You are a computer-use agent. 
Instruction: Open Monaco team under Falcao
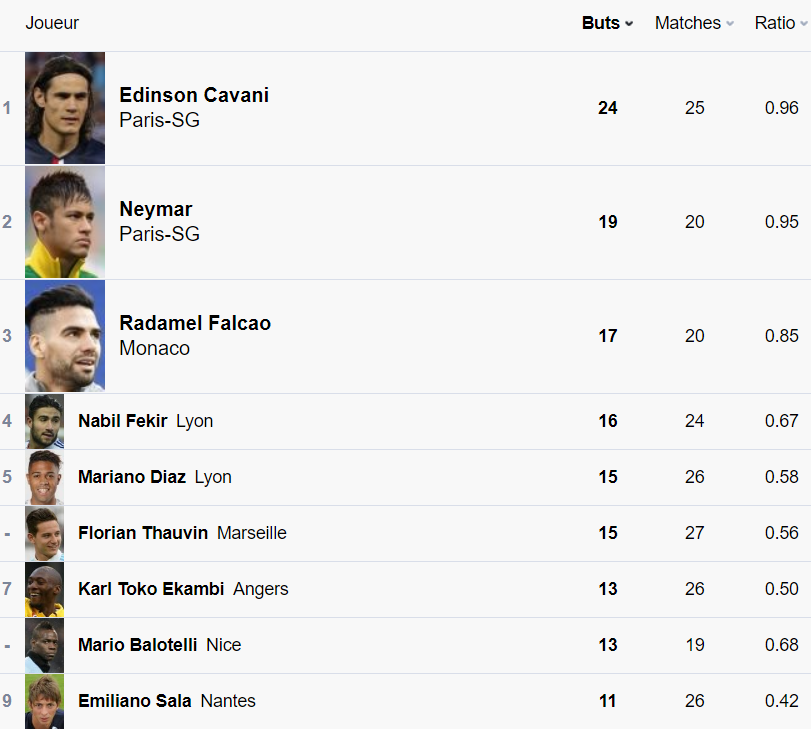point(154,348)
